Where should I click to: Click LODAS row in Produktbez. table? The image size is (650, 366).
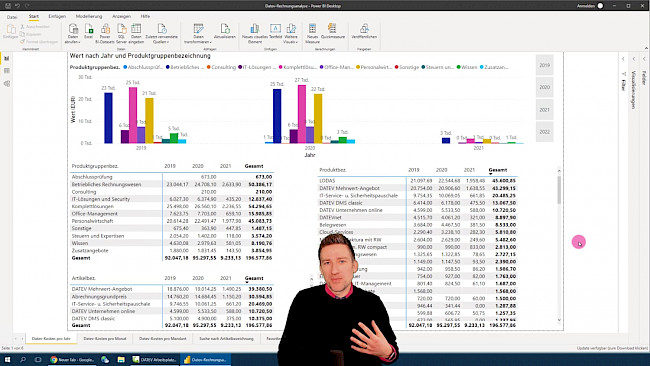tap(417, 181)
